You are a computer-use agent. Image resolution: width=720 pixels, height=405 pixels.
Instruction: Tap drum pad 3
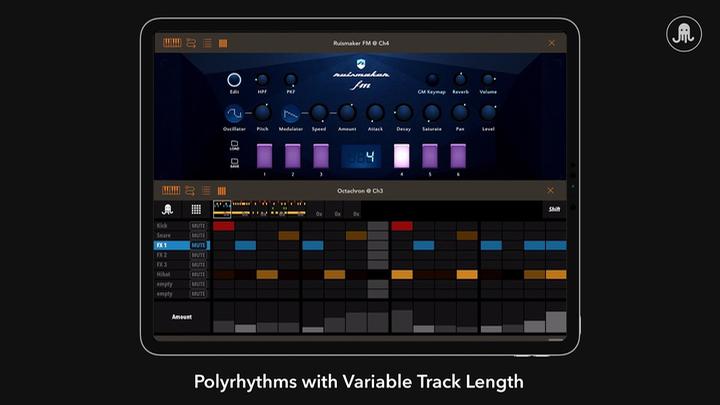click(321, 157)
